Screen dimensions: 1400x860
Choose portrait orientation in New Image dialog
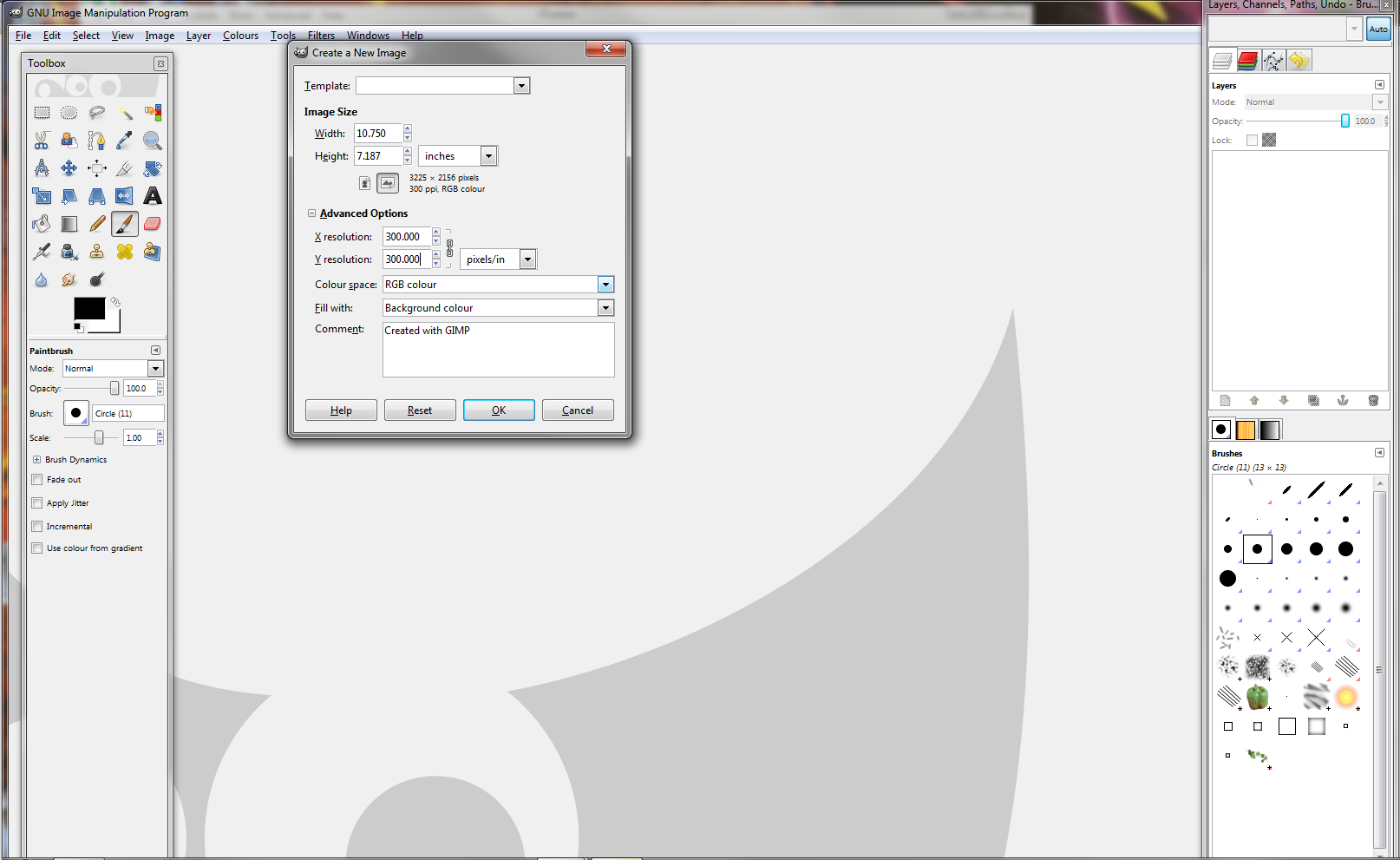pyautogui.click(x=365, y=183)
